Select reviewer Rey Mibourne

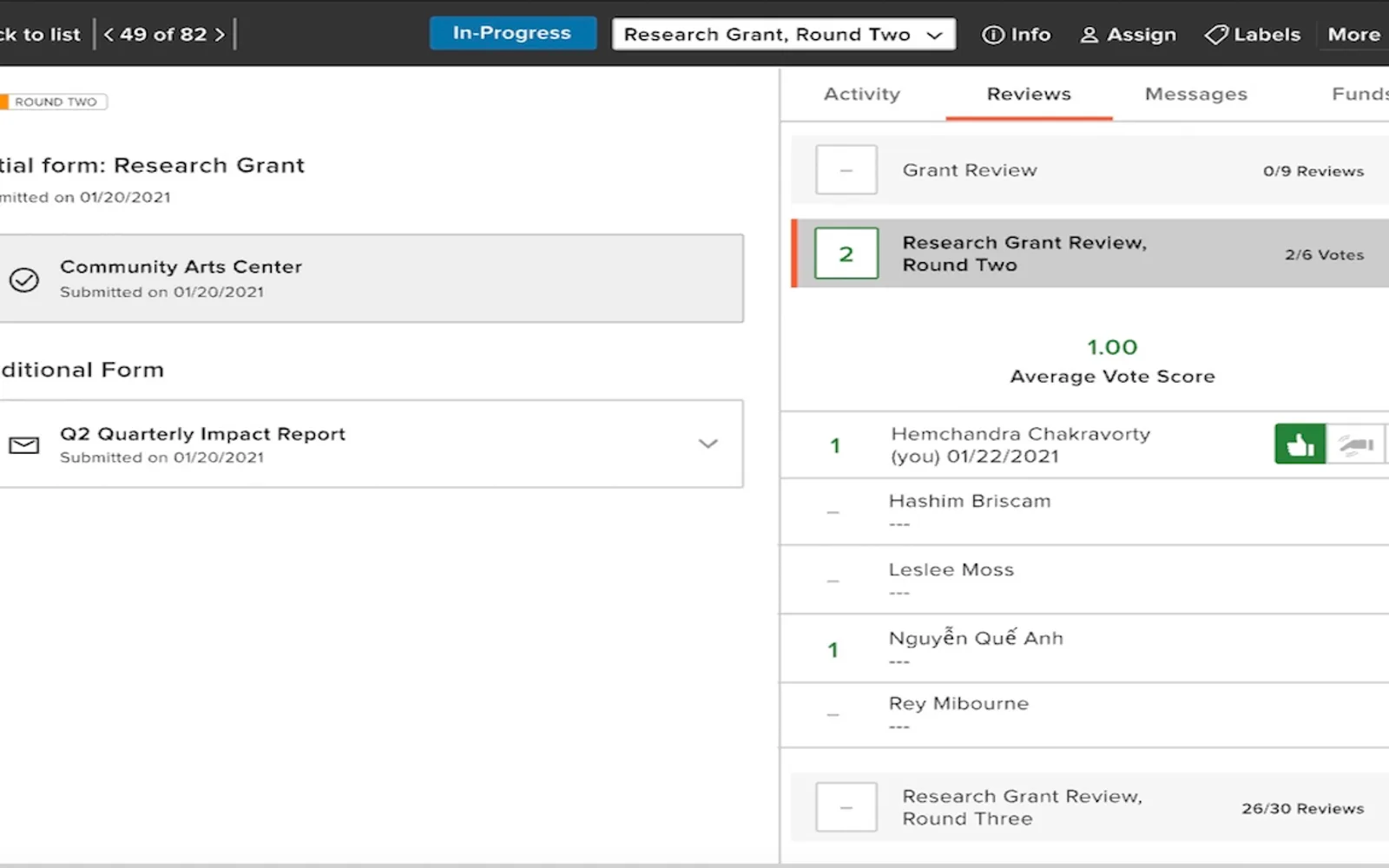tap(1084, 715)
